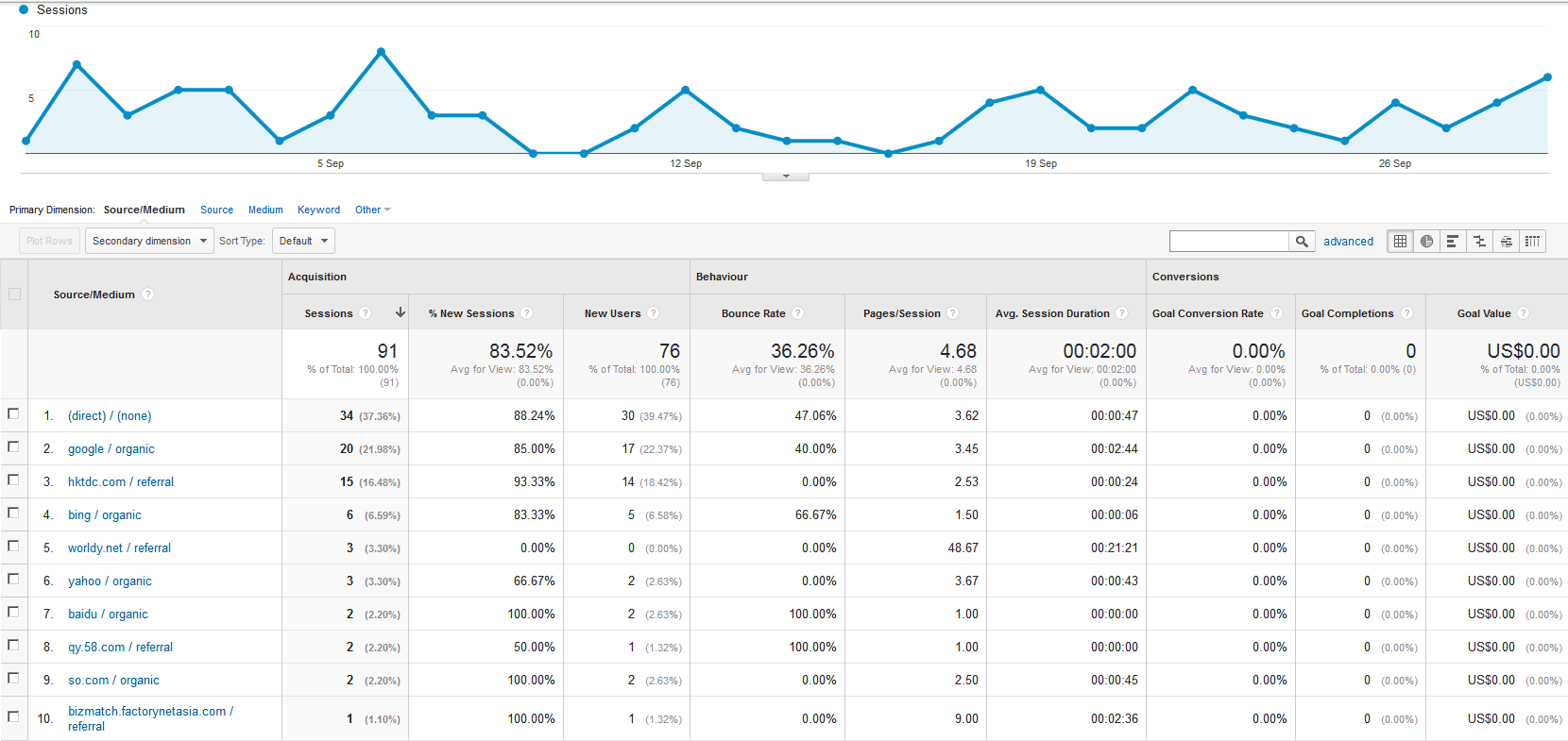This screenshot has width=1568, height=741.
Task: Switch to Pivot table view icon
Action: (x=1532, y=242)
